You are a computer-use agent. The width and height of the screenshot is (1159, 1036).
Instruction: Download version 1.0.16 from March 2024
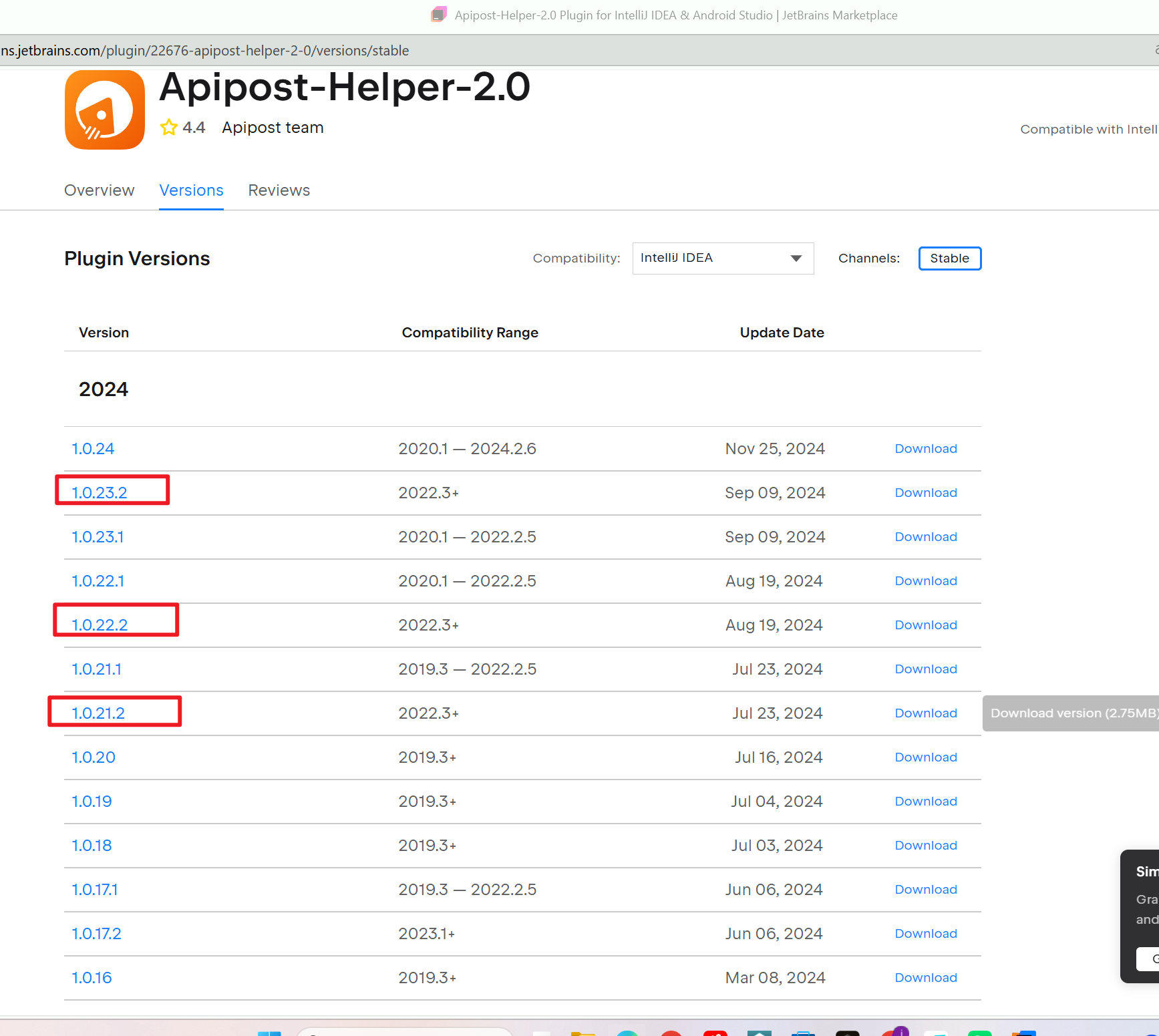pyautogui.click(x=925, y=978)
